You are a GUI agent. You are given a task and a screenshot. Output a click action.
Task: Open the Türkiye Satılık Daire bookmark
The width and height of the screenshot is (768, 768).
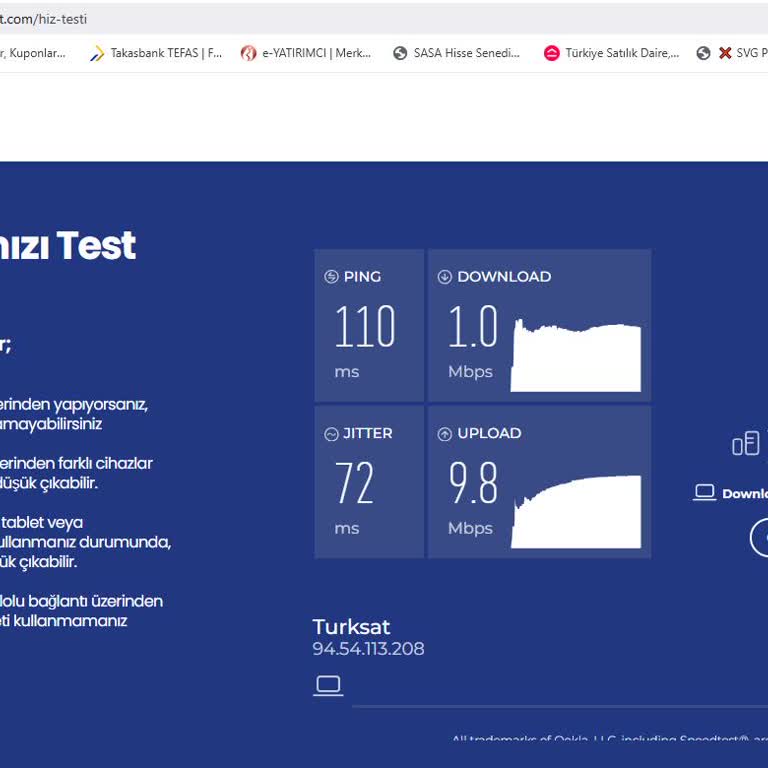(612, 53)
